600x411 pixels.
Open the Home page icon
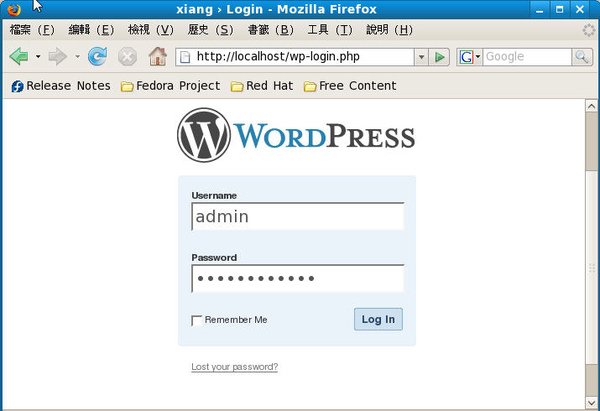pos(158,57)
